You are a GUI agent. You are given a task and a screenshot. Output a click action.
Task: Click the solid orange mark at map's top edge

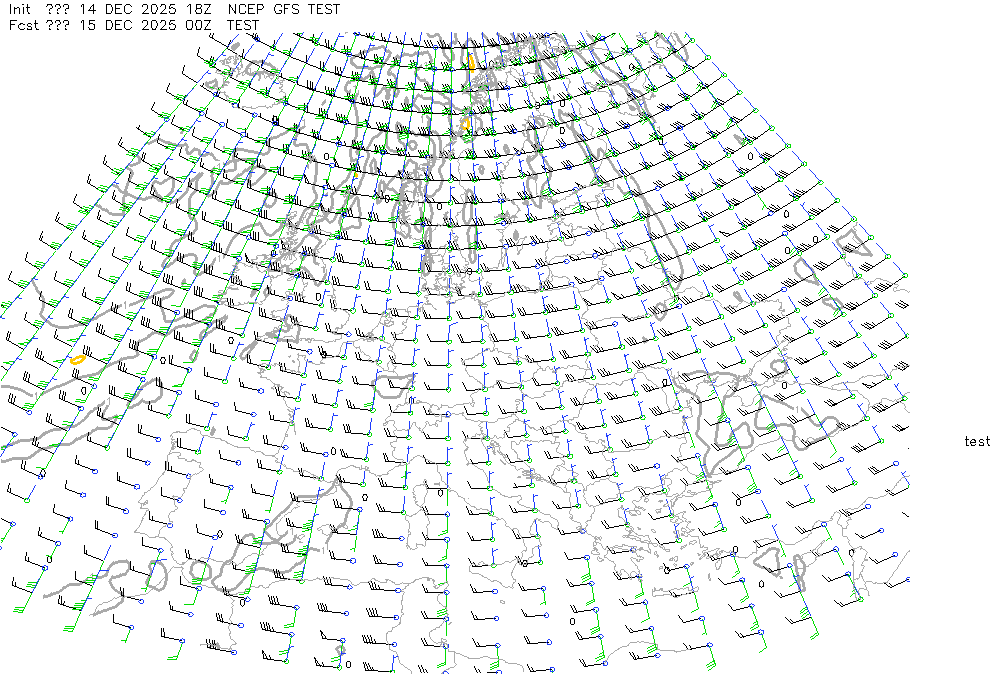(x=471, y=63)
